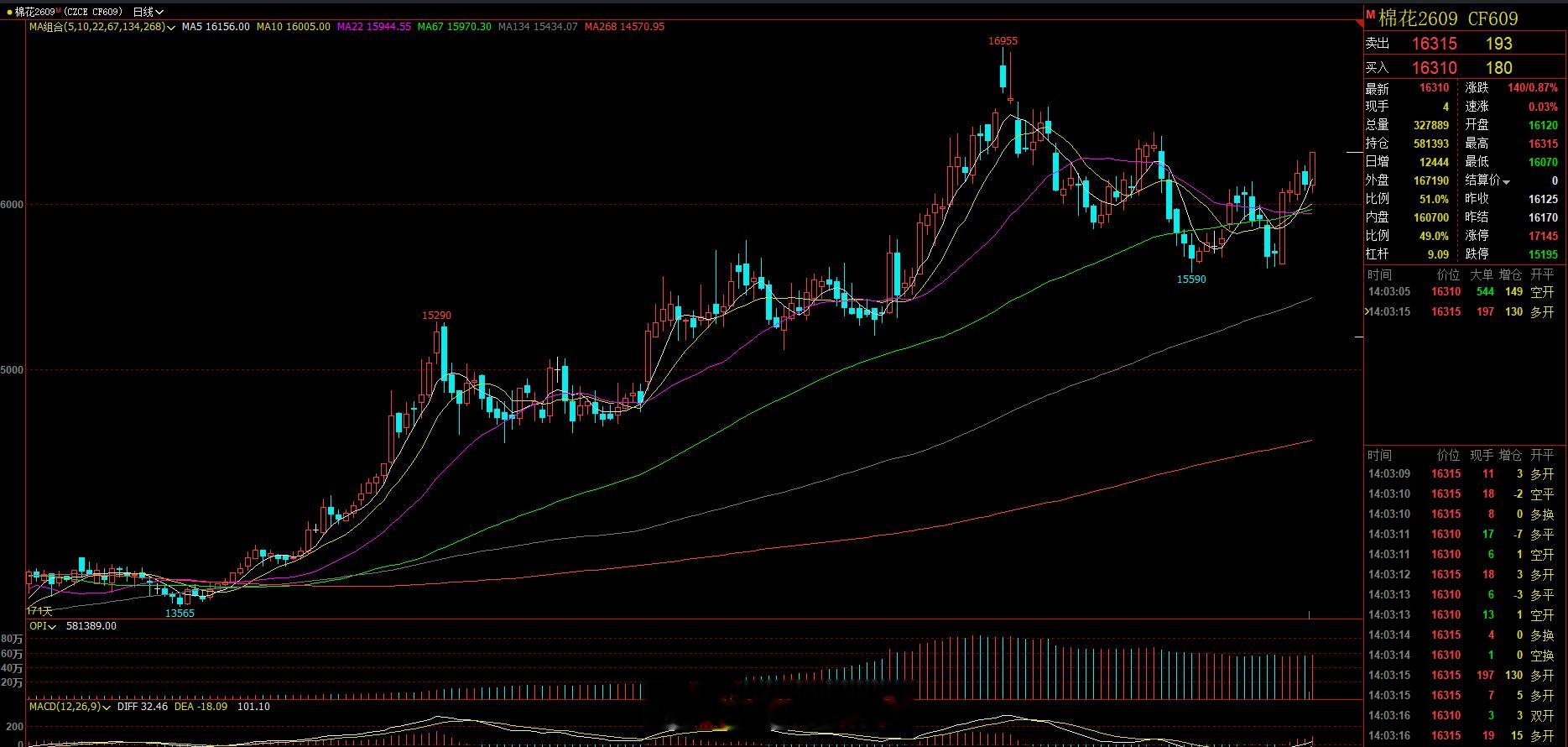Click the 最低 value 16070
Screen dimensions: 1568x747
1544,162
